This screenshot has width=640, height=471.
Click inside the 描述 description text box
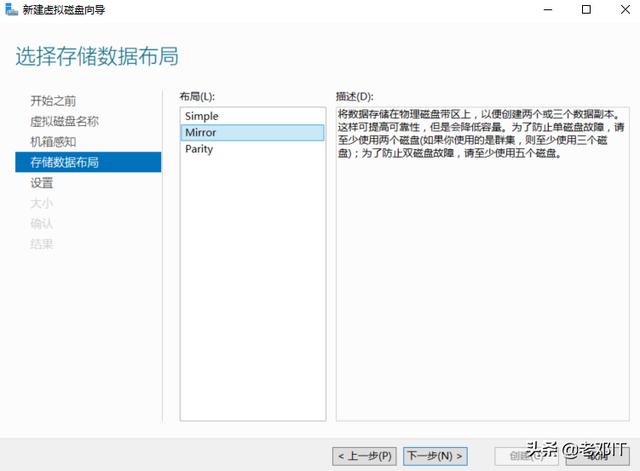coord(482,264)
